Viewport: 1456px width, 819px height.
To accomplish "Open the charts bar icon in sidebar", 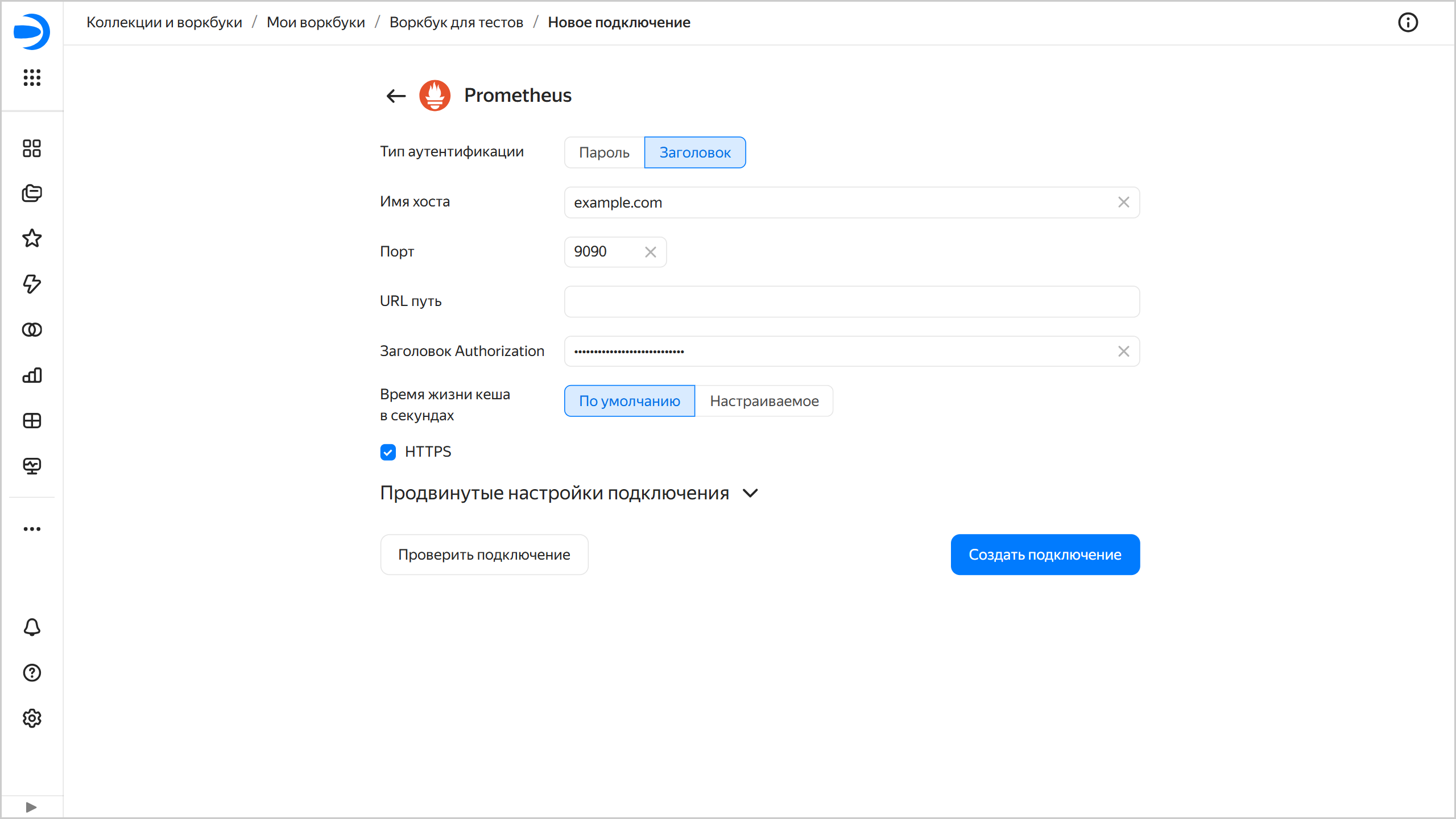I will coord(32,375).
